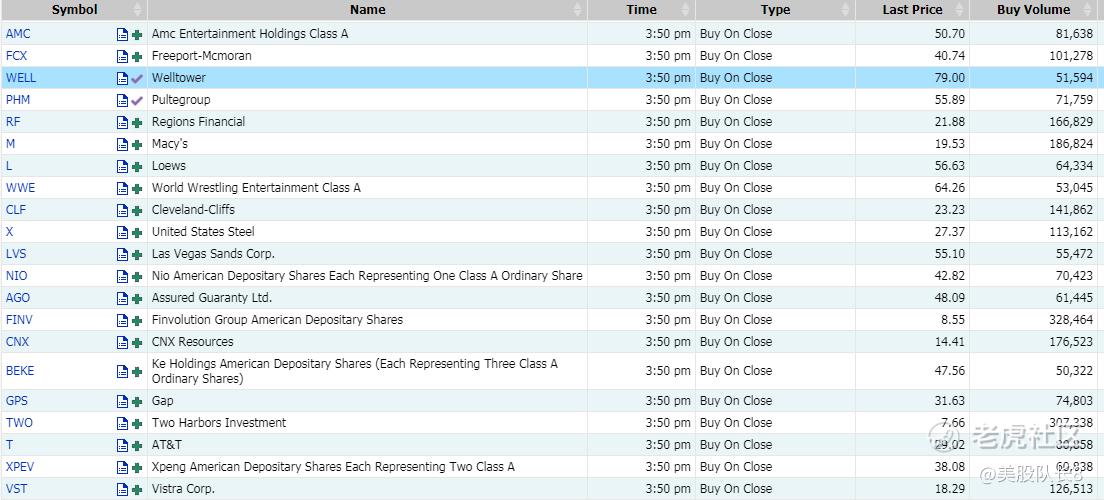Click the green plus for Macy's

(137, 144)
